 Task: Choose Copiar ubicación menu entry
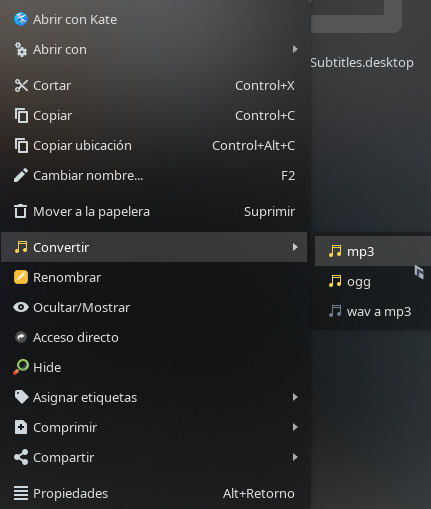pyautogui.click(x=154, y=145)
